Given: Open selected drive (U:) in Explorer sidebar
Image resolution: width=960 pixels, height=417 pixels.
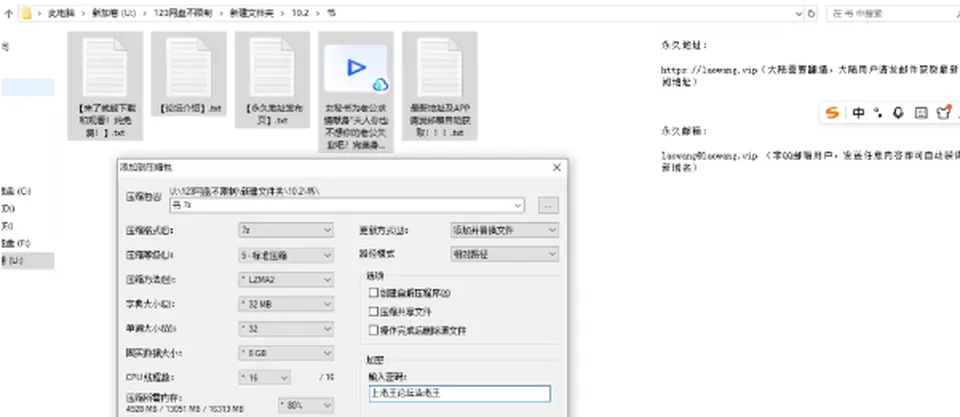Looking at the screenshot, I should click(x=27, y=261).
